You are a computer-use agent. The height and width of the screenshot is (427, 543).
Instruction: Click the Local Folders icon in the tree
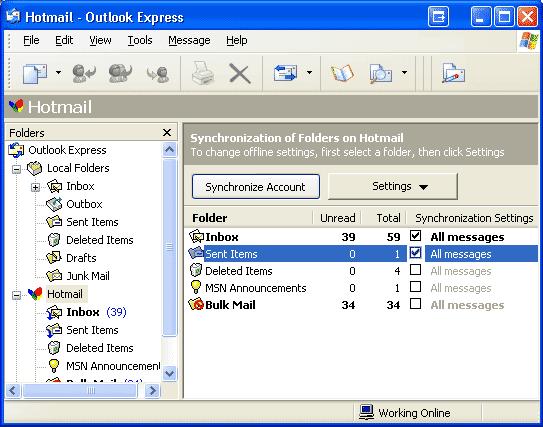(x=35, y=168)
